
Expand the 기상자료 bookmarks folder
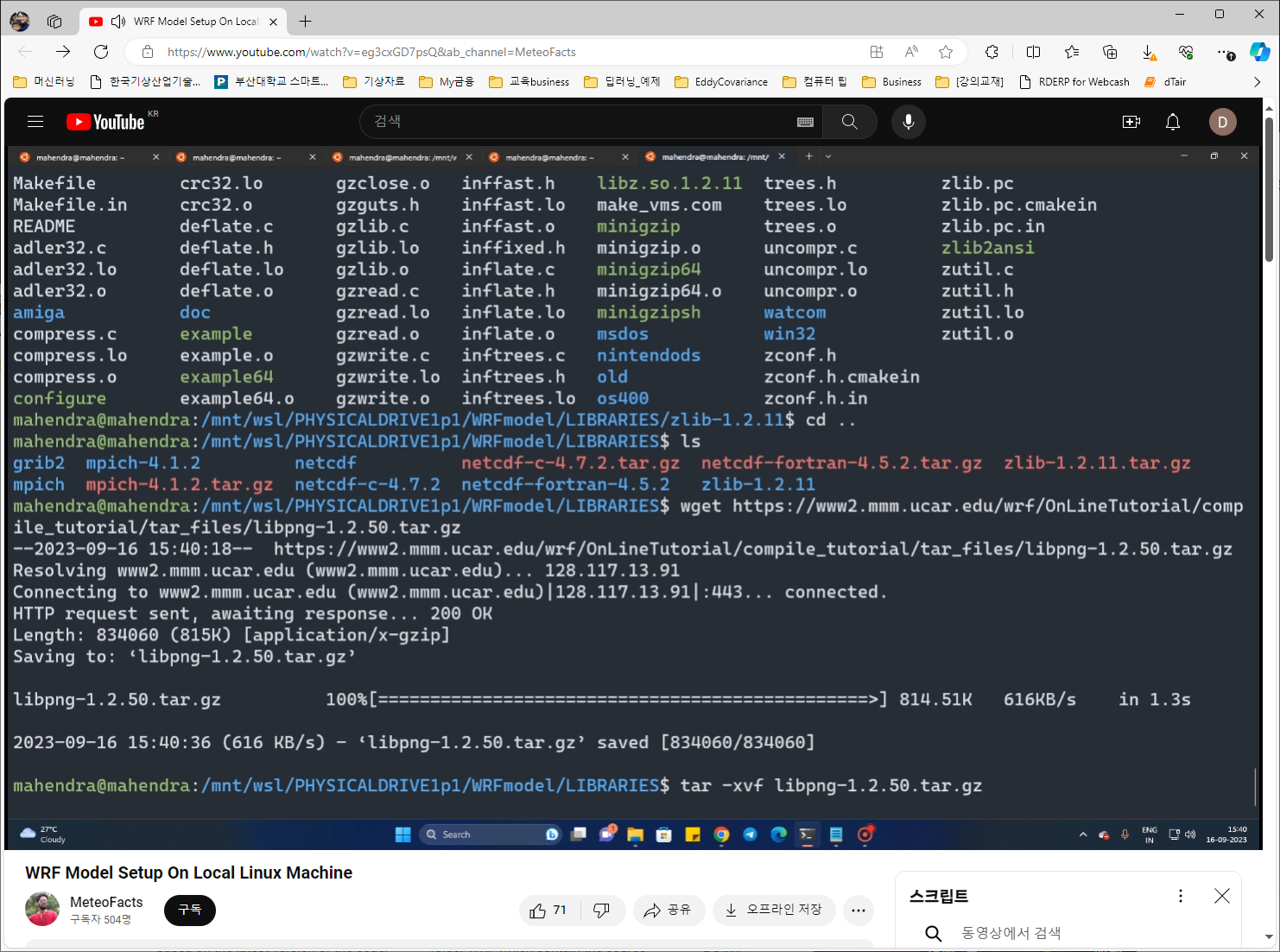pos(374,82)
